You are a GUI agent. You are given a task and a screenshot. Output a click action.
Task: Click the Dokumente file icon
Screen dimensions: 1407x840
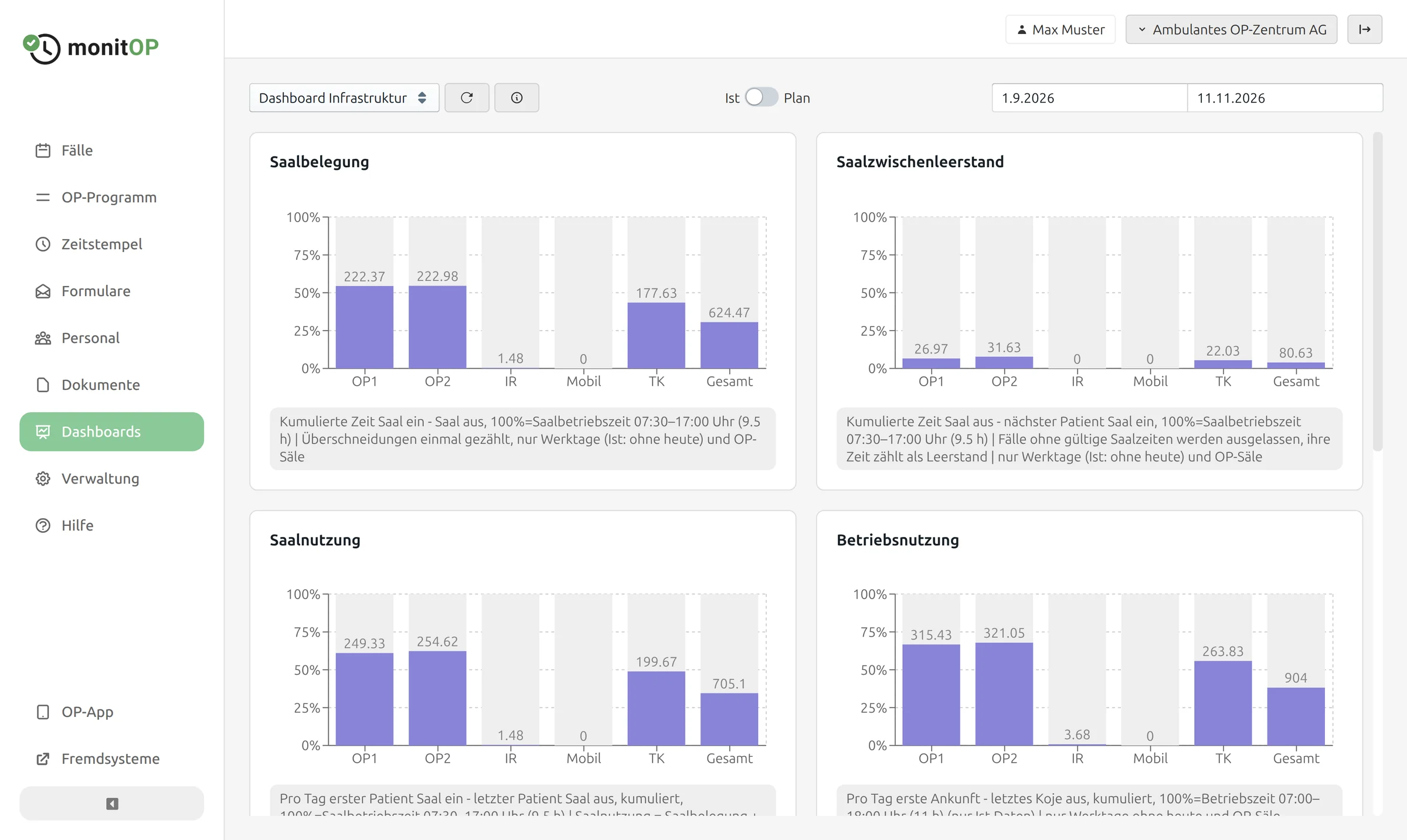43,385
